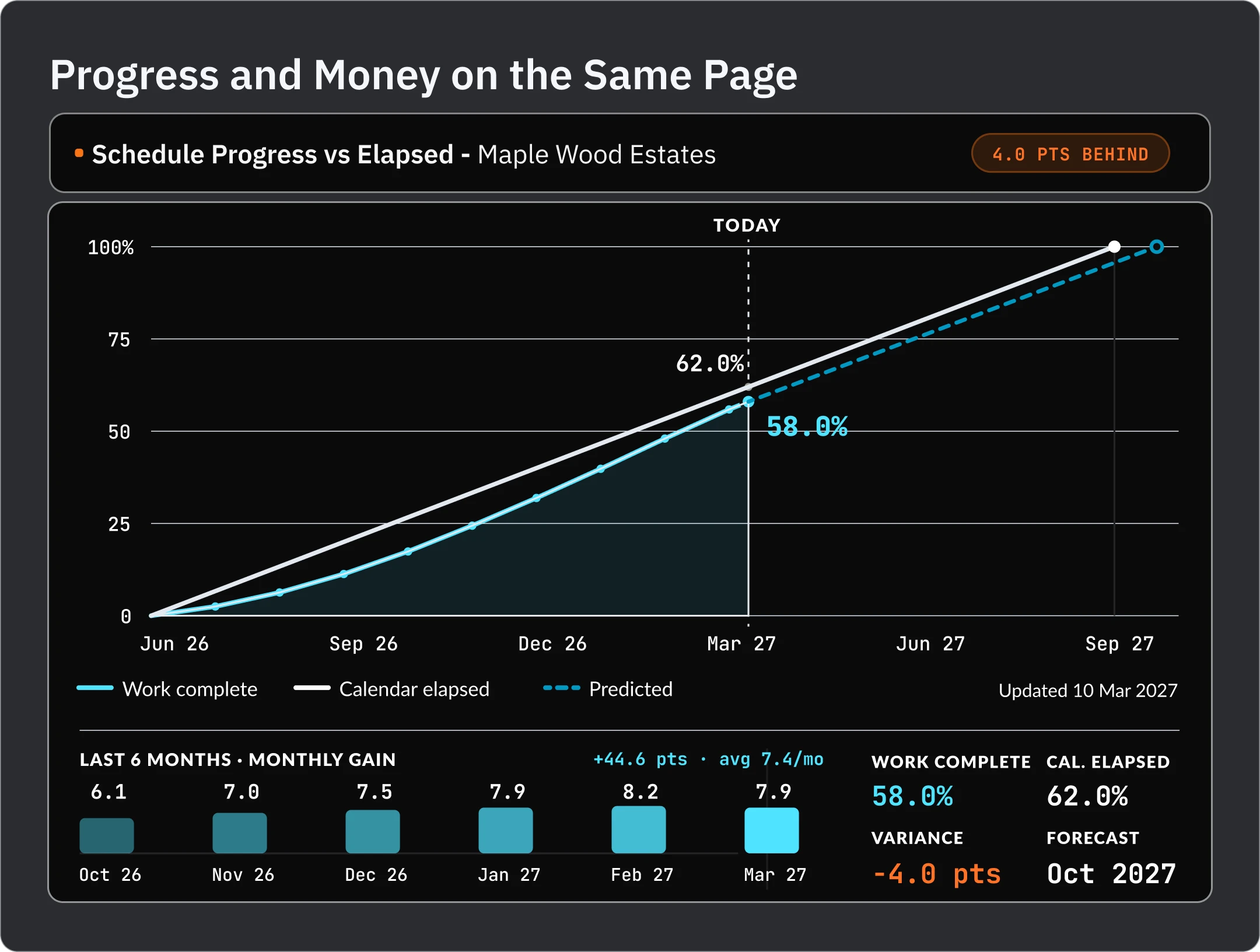Image resolution: width=1260 pixels, height=952 pixels.
Task: Click the -4.0 pts variance value
Action: point(936,874)
